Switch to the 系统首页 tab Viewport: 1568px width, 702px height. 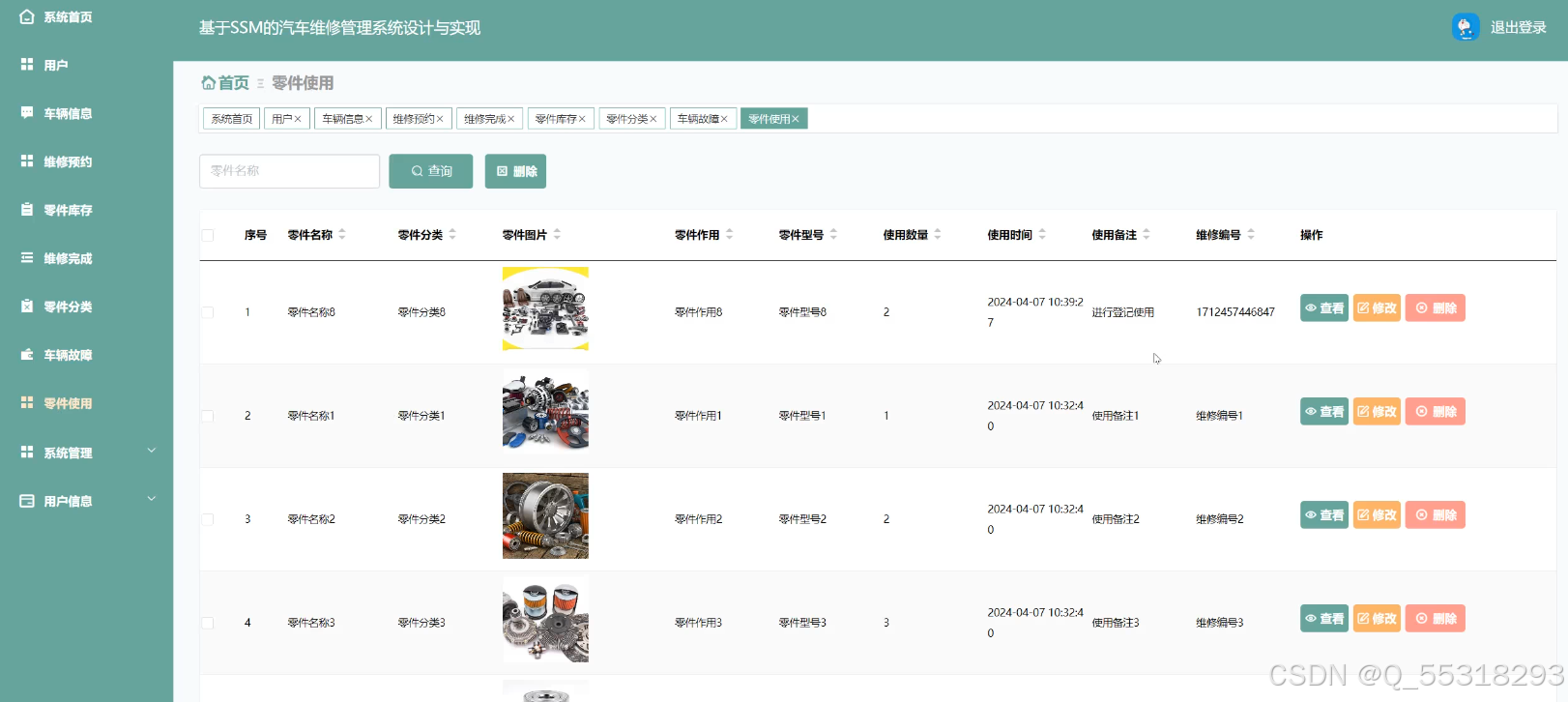[x=232, y=119]
